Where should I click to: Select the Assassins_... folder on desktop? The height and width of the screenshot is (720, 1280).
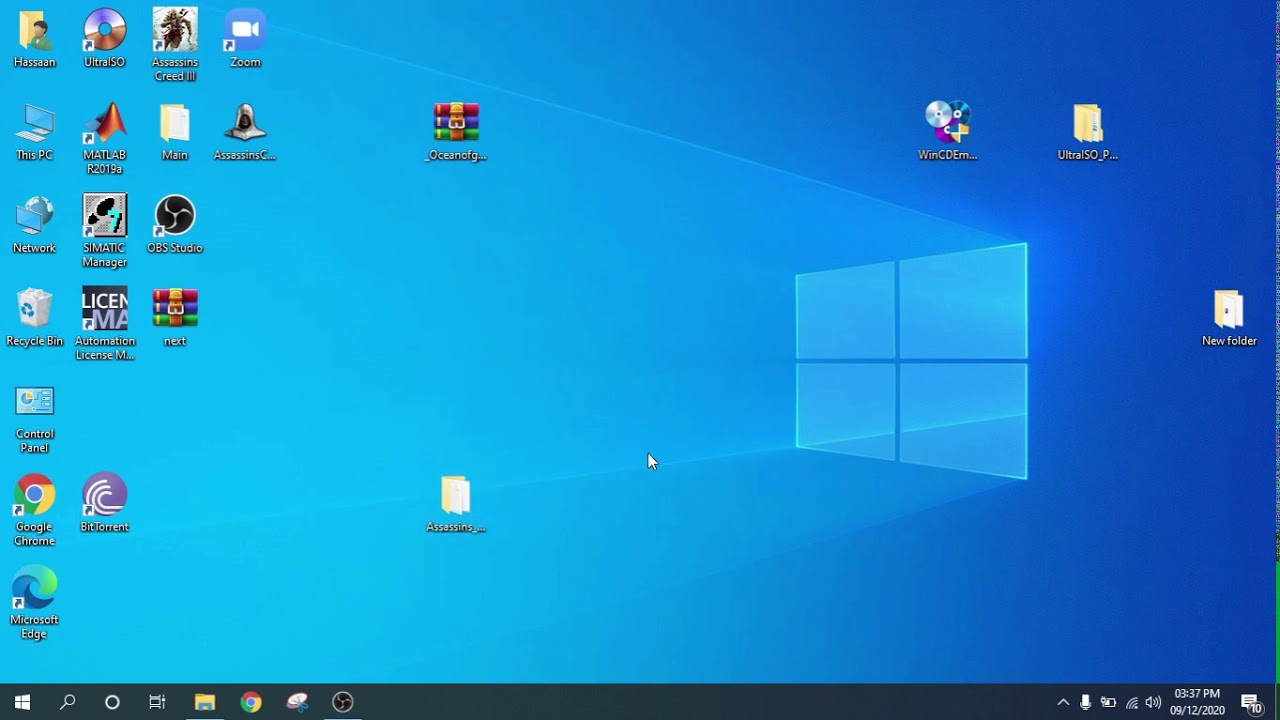tap(456, 504)
